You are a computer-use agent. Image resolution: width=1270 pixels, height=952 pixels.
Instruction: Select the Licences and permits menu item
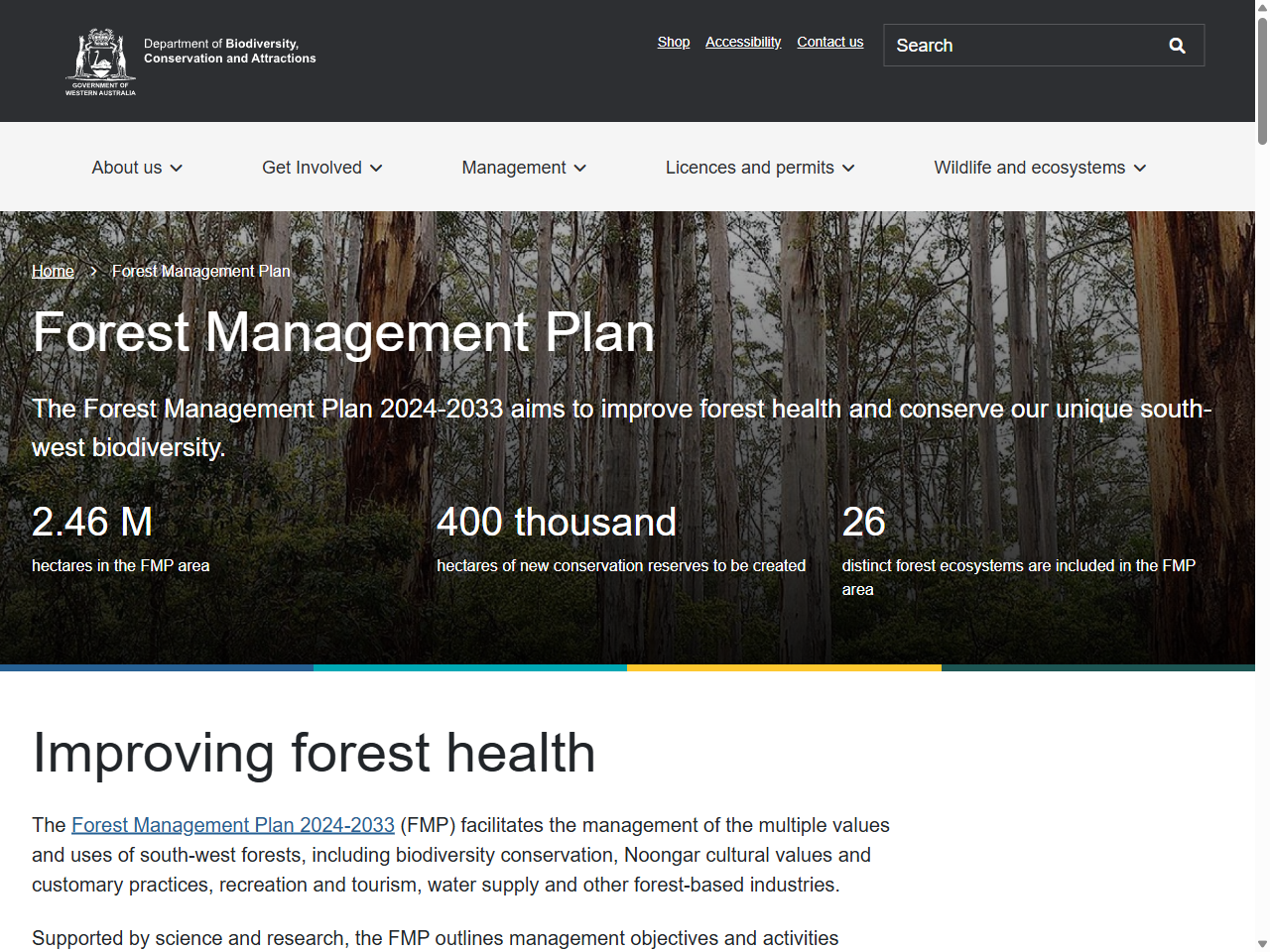pyautogui.click(x=749, y=168)
